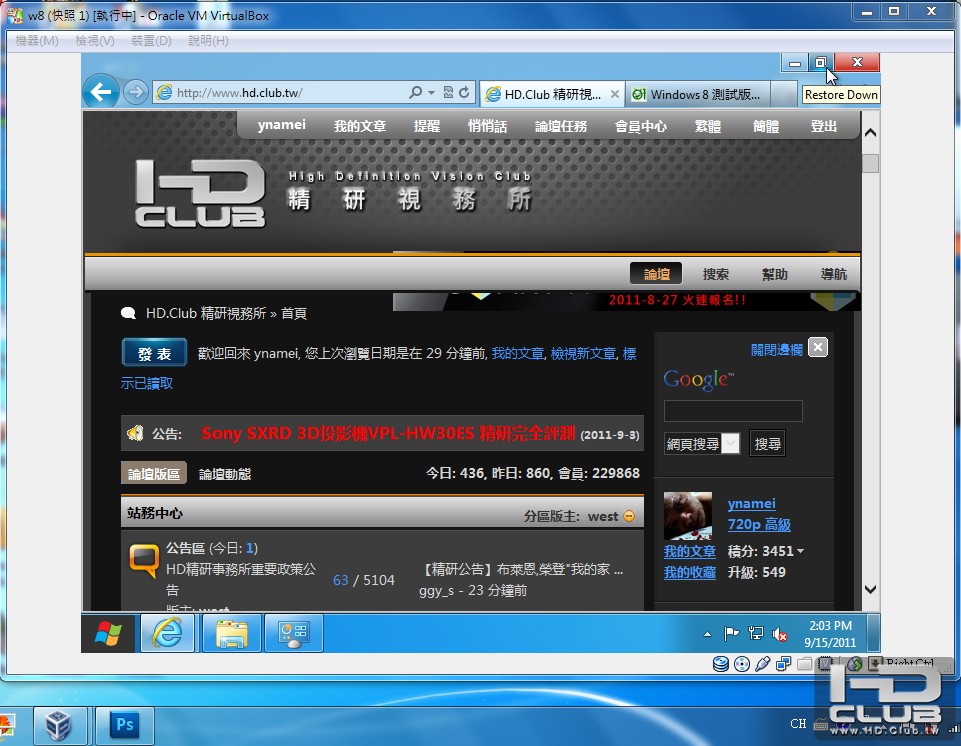
Task: Open the 說明(H) menu
Action: tap(208, 41)
